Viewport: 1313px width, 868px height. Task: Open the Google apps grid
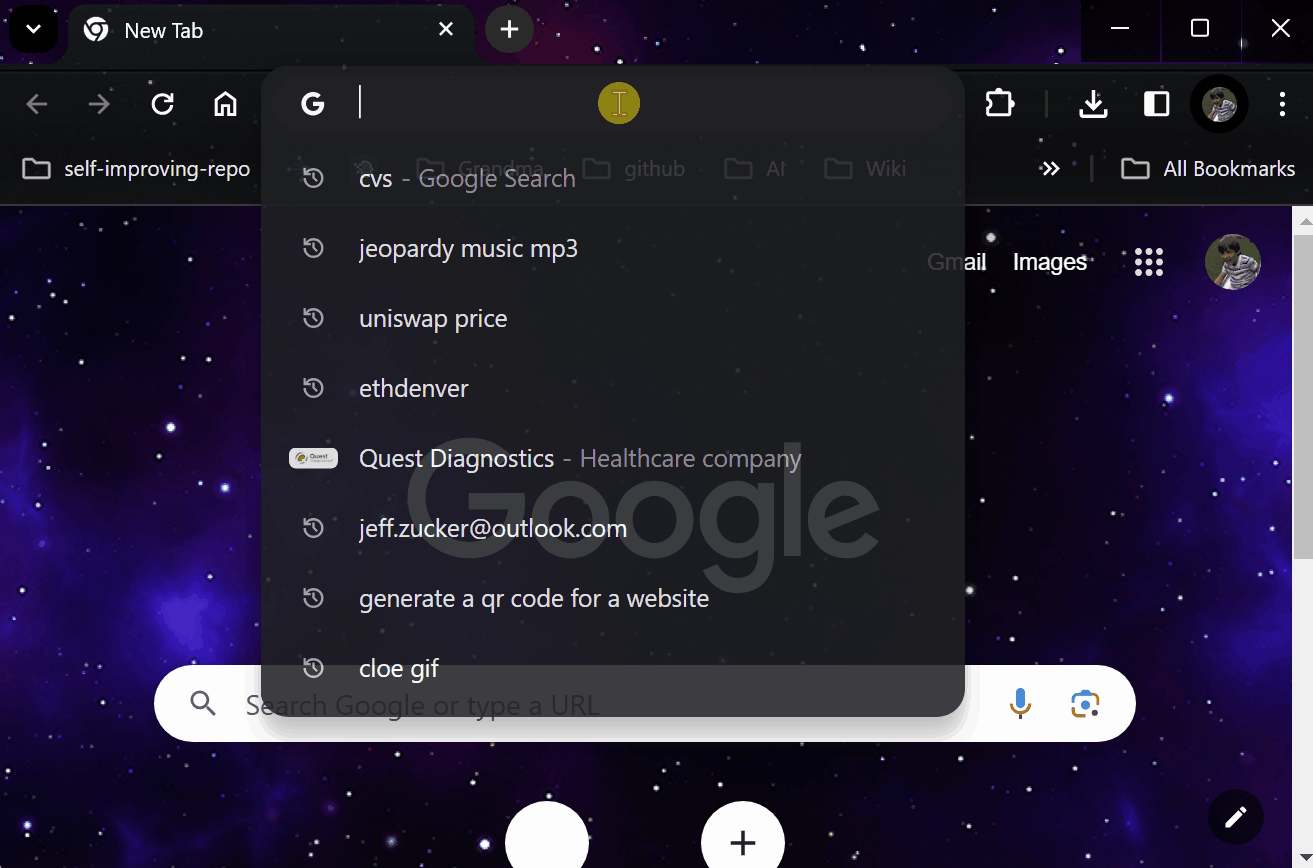point(1149,262)
